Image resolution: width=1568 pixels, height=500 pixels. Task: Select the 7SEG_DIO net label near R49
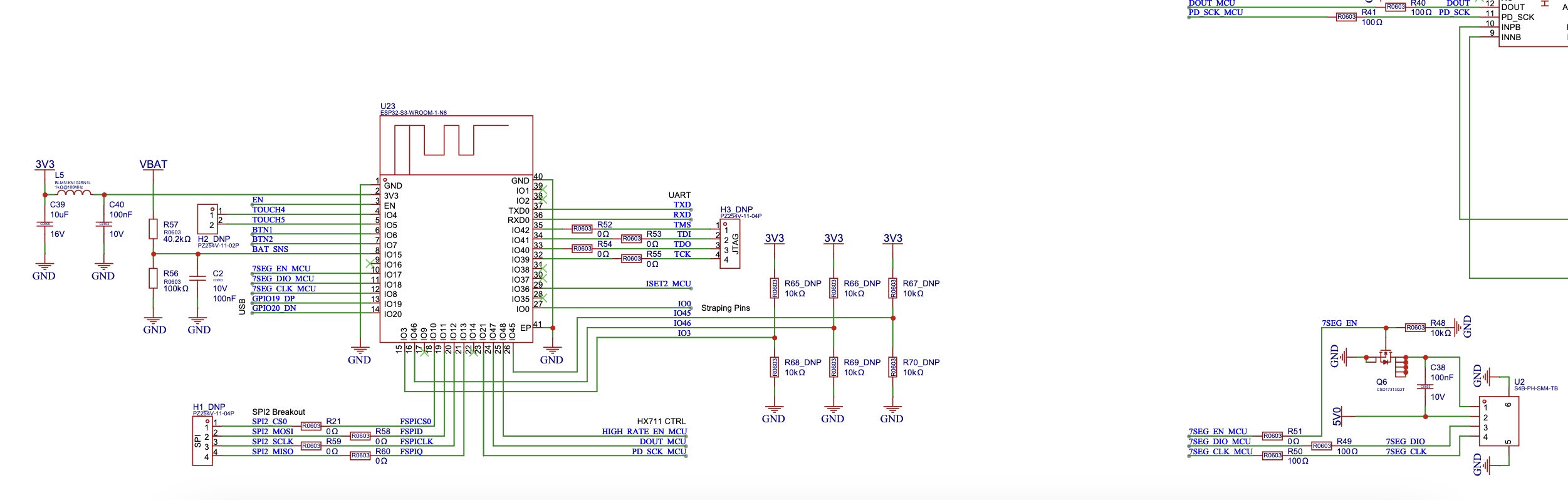1405,442
